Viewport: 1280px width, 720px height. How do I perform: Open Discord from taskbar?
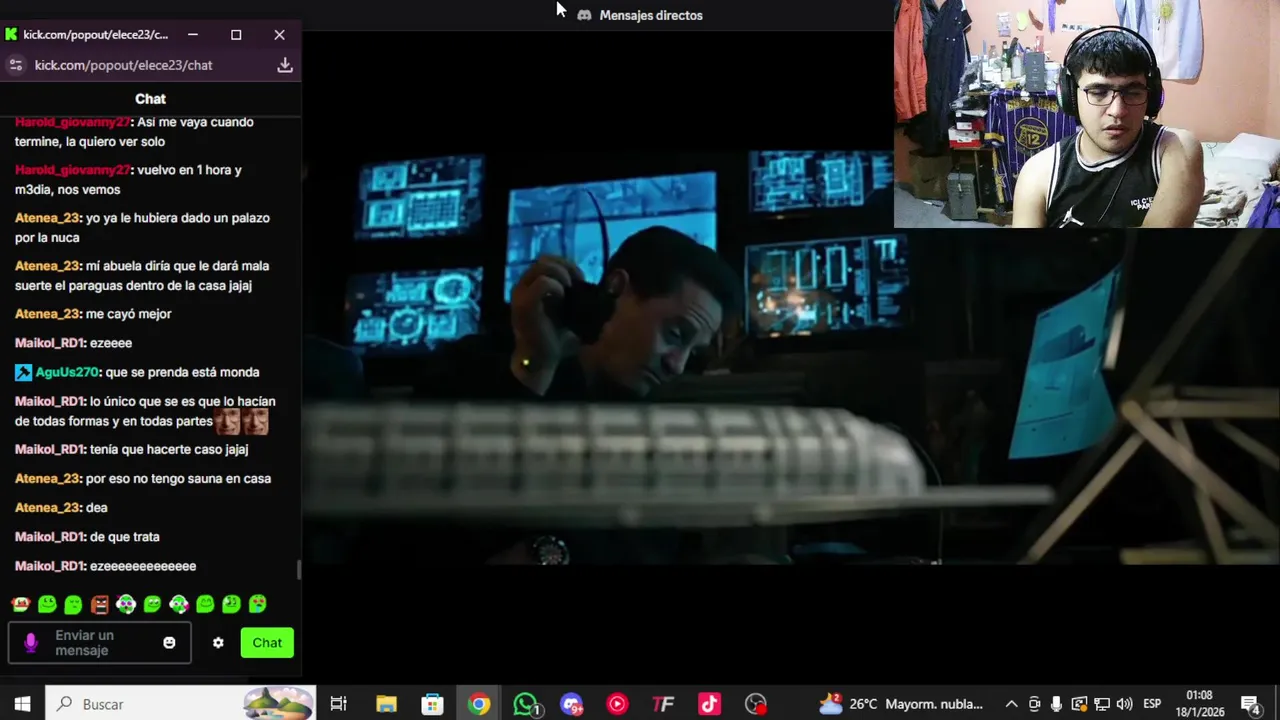(x=571, y=704)
